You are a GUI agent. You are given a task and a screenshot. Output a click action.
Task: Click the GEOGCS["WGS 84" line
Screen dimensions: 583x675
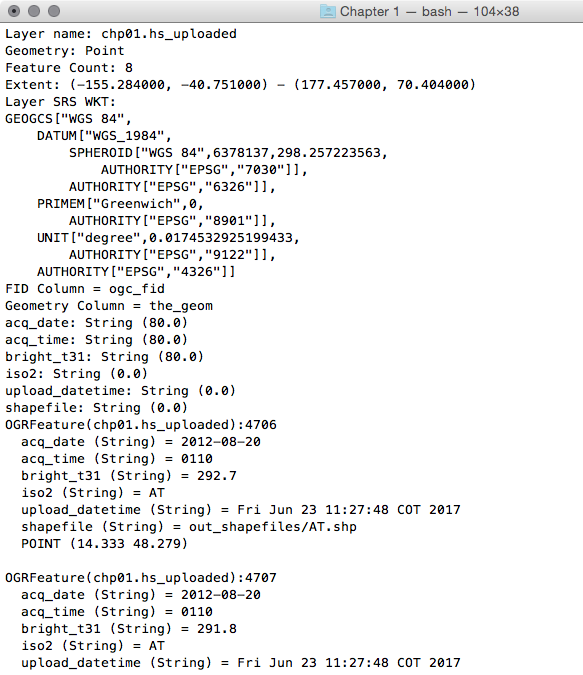pos(68,119)
